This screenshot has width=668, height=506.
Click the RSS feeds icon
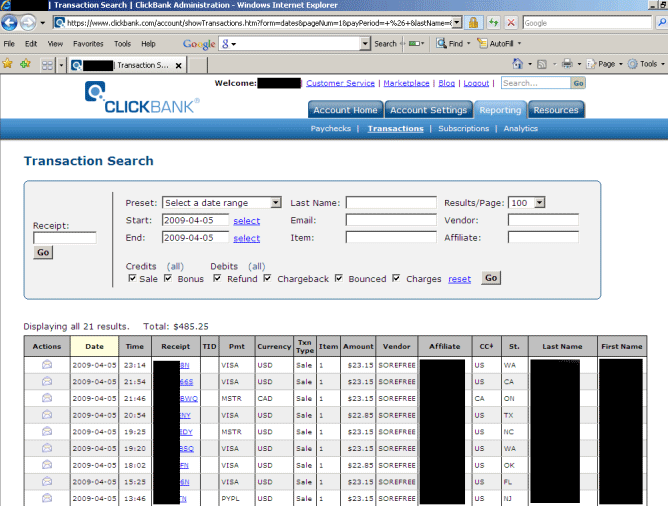(x=542, y=64)
